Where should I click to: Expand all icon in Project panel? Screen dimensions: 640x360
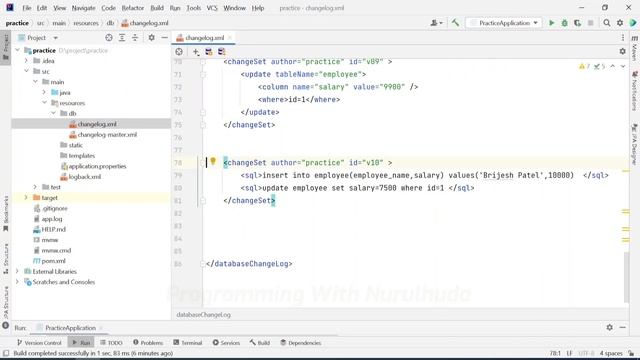click(x=122, y=38)
